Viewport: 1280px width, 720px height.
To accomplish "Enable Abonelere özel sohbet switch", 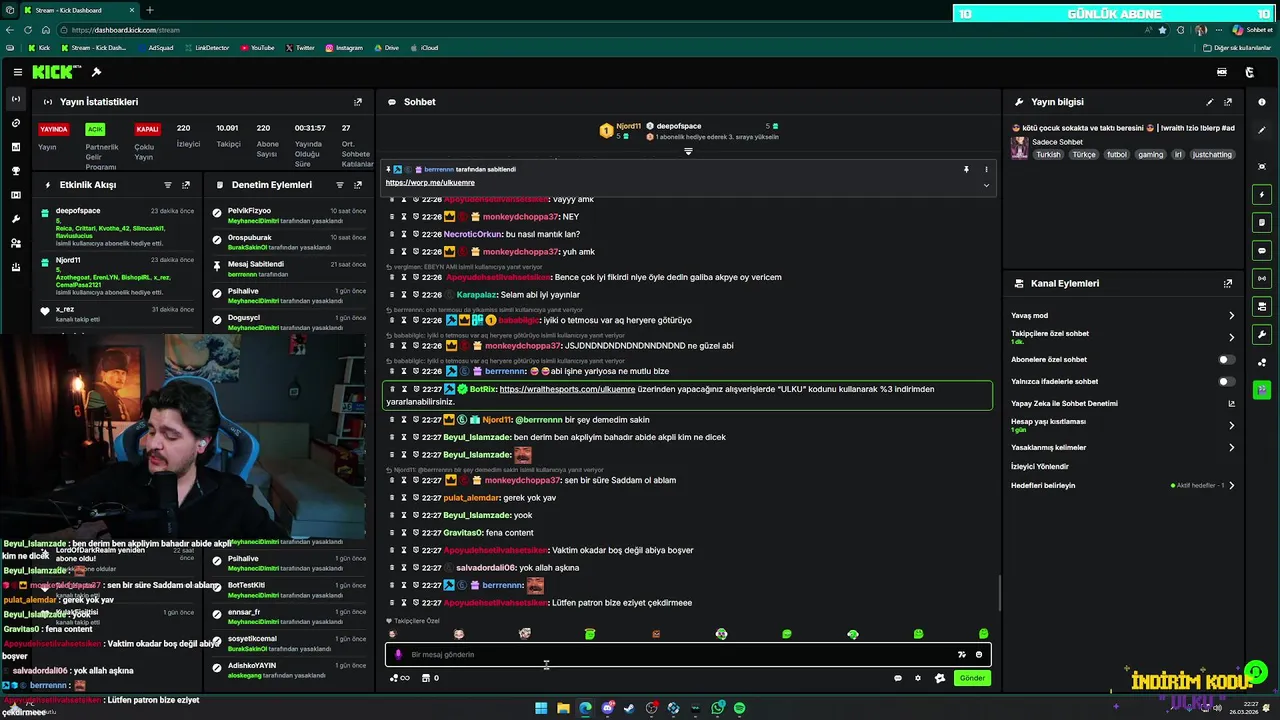I will [x=1226, y=360].
